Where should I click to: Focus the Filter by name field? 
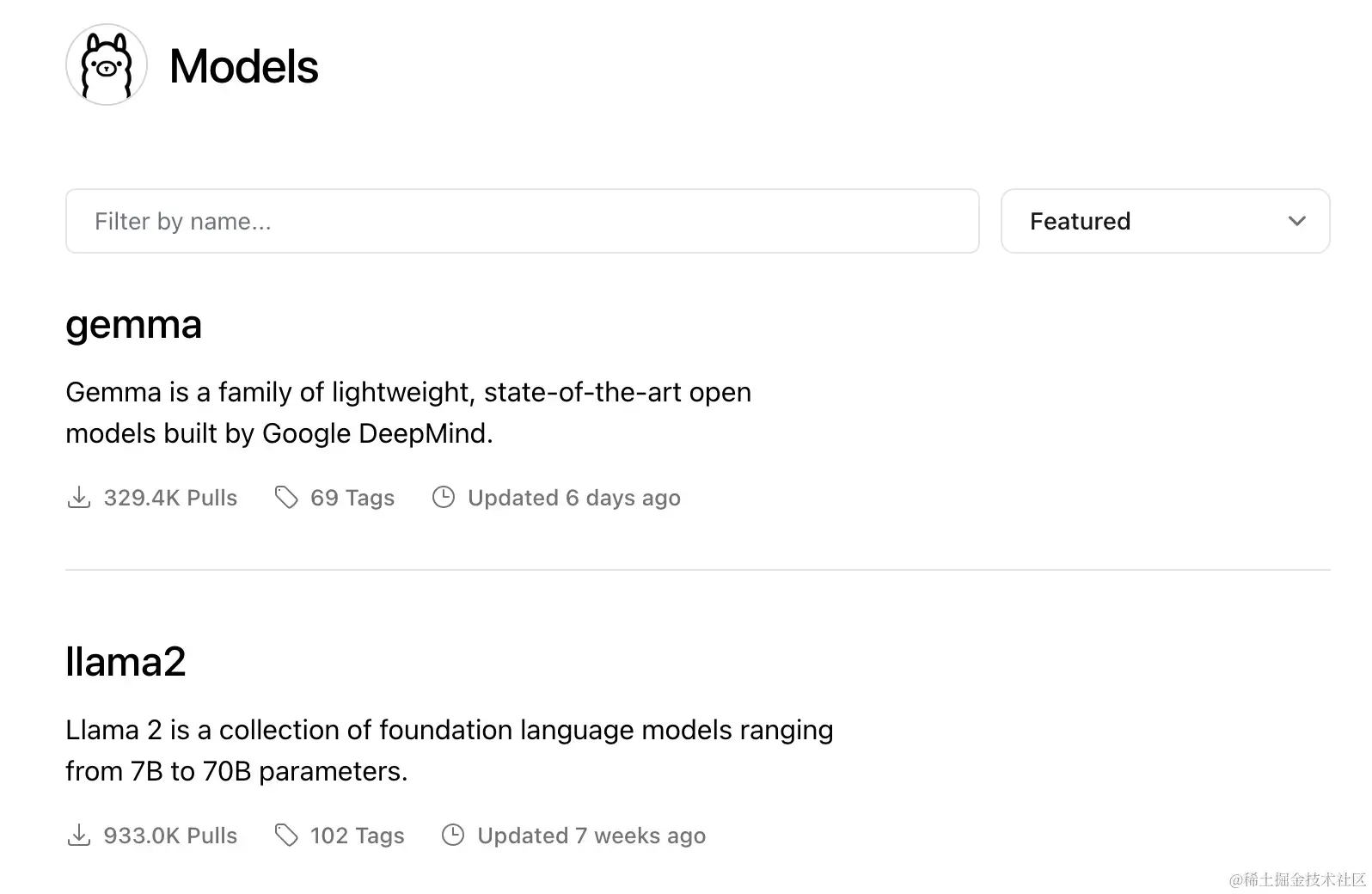coord(522,222)
